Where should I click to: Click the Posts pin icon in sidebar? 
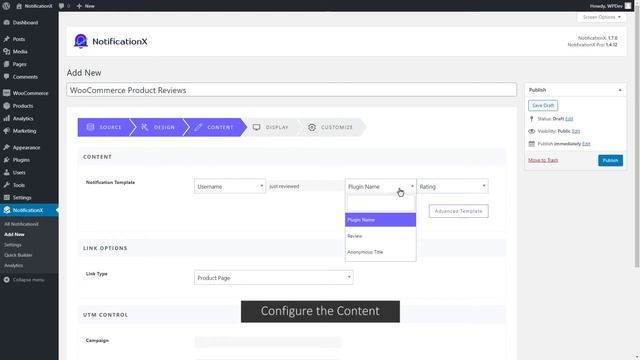(7, 39)
